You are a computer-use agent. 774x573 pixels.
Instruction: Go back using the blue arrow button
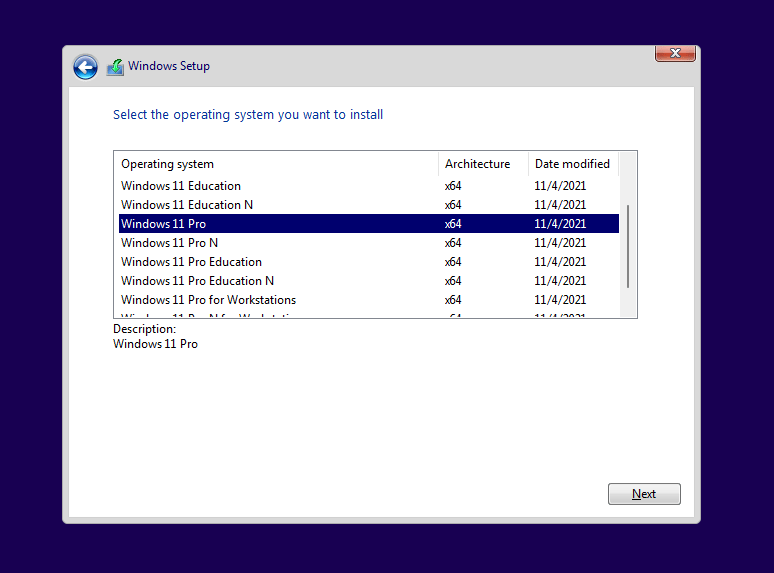tap(85, 67)
